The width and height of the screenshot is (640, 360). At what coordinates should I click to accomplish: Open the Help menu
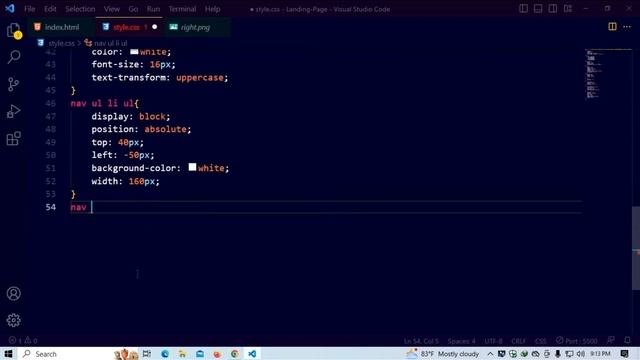[x=212, y=9]
